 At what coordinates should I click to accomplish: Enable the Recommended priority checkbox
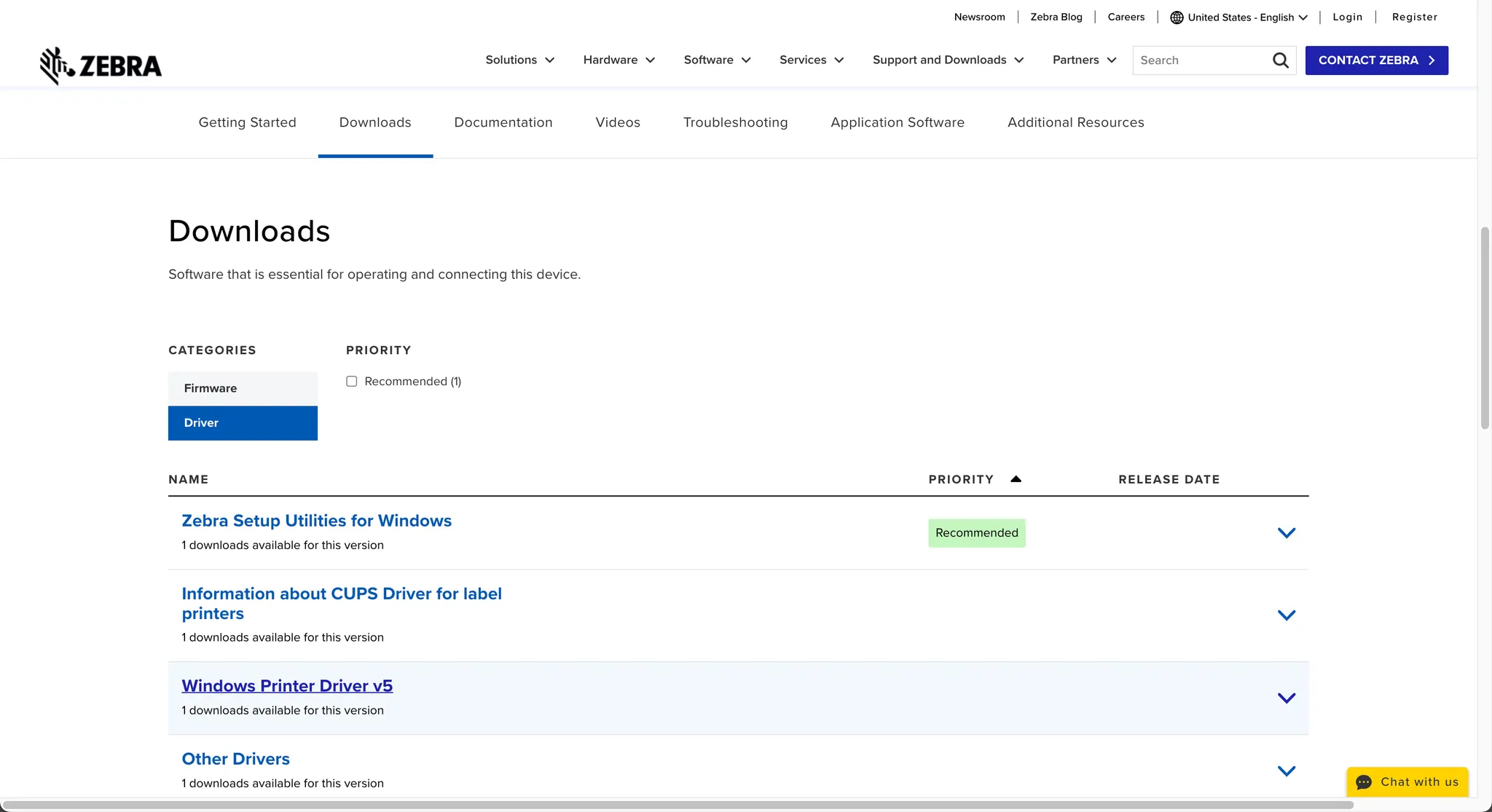click(352, 382)
